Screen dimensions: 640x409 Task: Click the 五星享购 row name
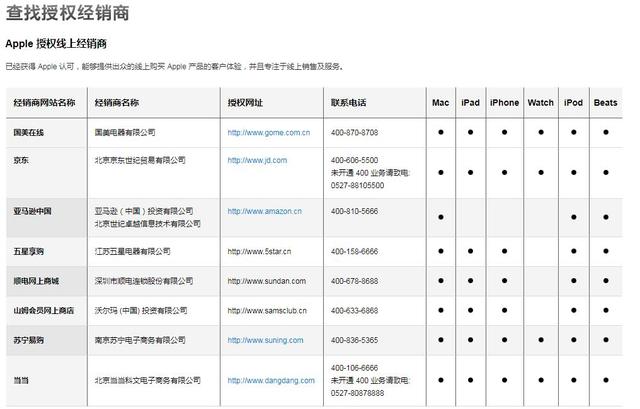click(28, 252)
